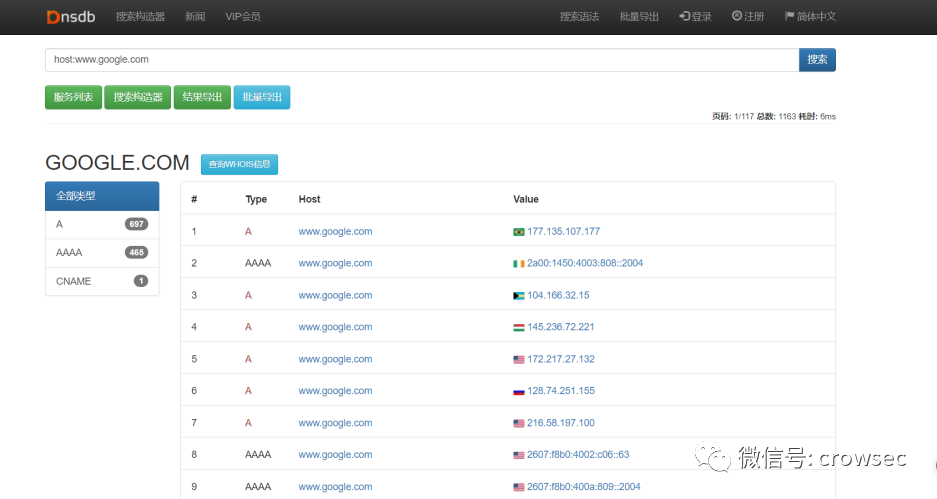Open www.google.com host link in row 4
The image size is (937, 499).
tap(335, 327)
